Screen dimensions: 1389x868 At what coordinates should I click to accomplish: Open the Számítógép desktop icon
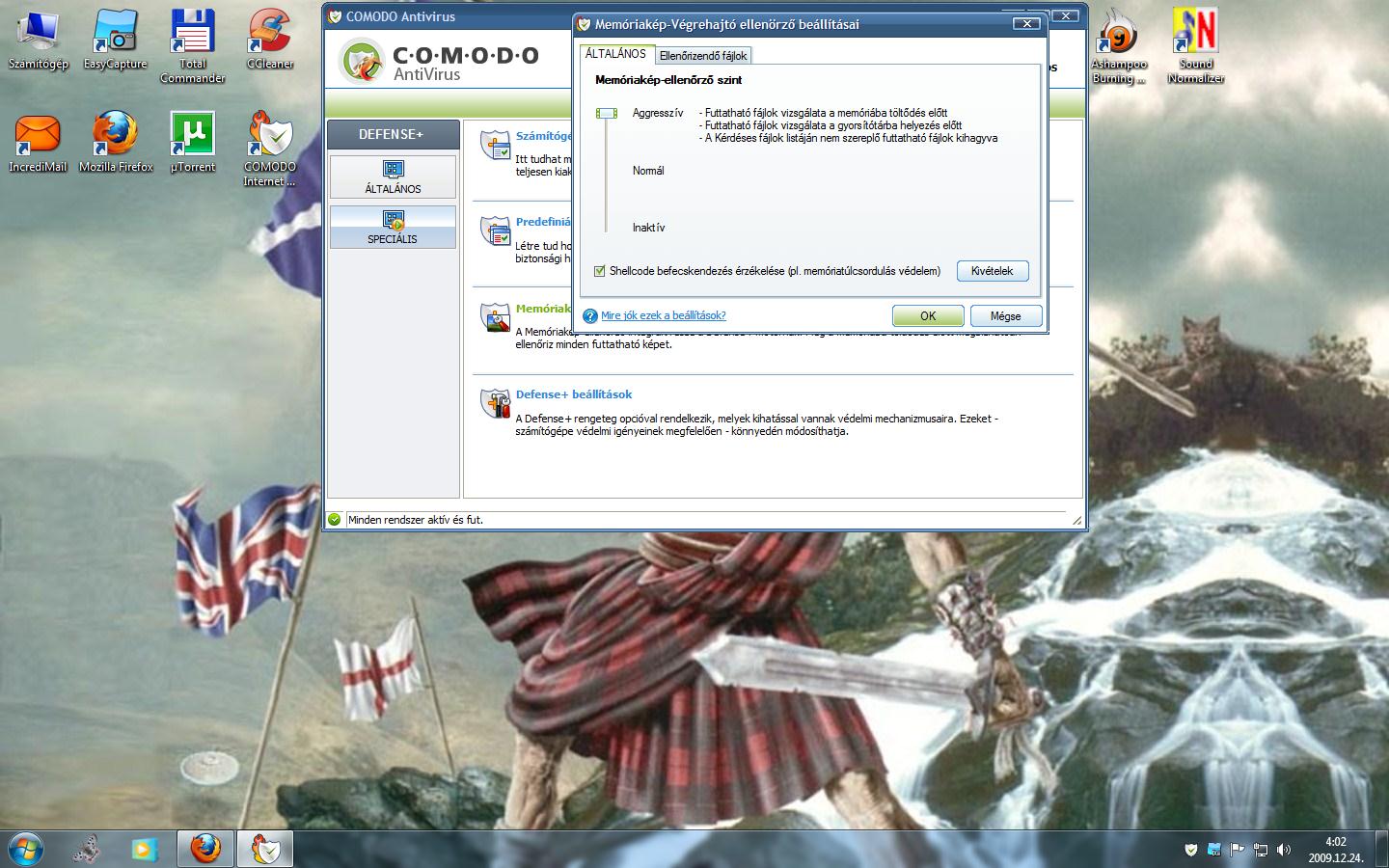(38, 41)
